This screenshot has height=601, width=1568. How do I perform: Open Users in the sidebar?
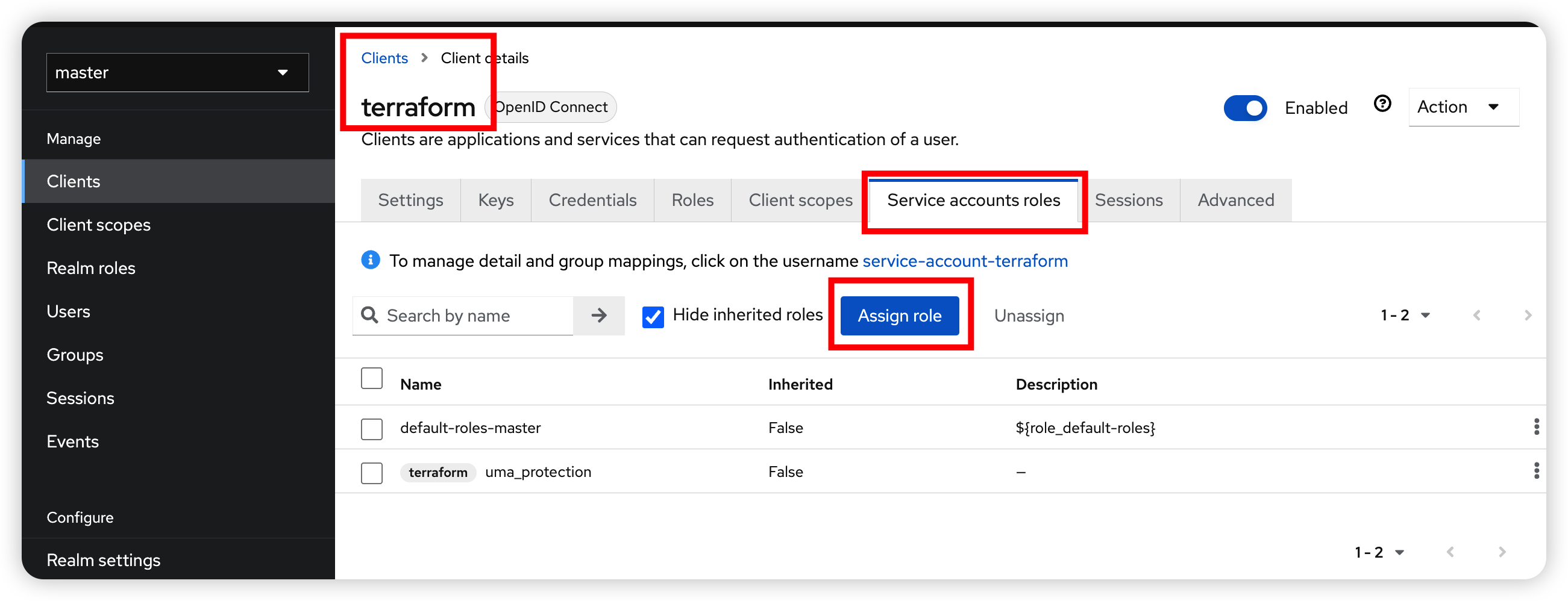coord(178,311)
